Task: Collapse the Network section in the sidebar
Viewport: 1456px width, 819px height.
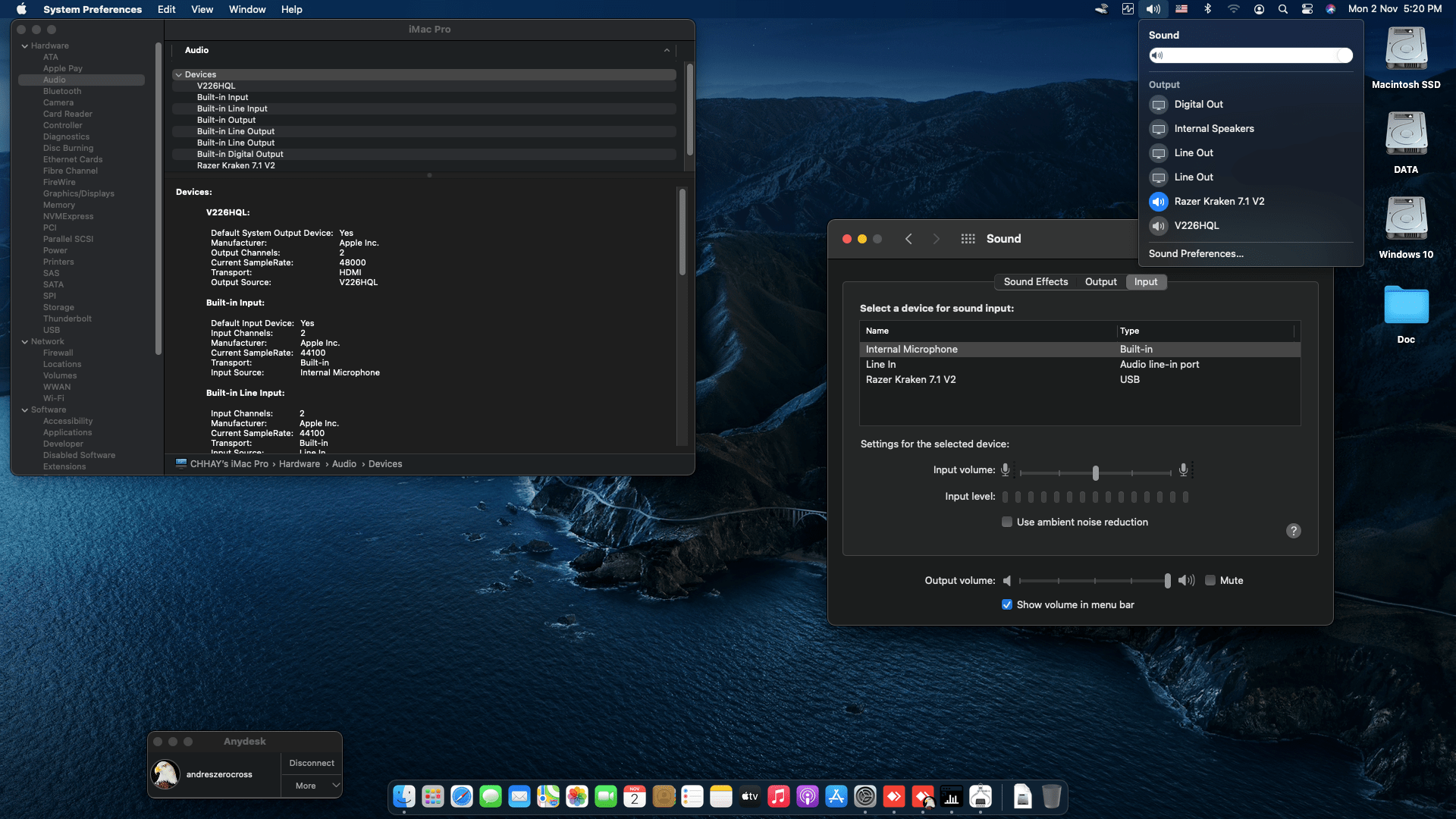Action: [25, 341]
